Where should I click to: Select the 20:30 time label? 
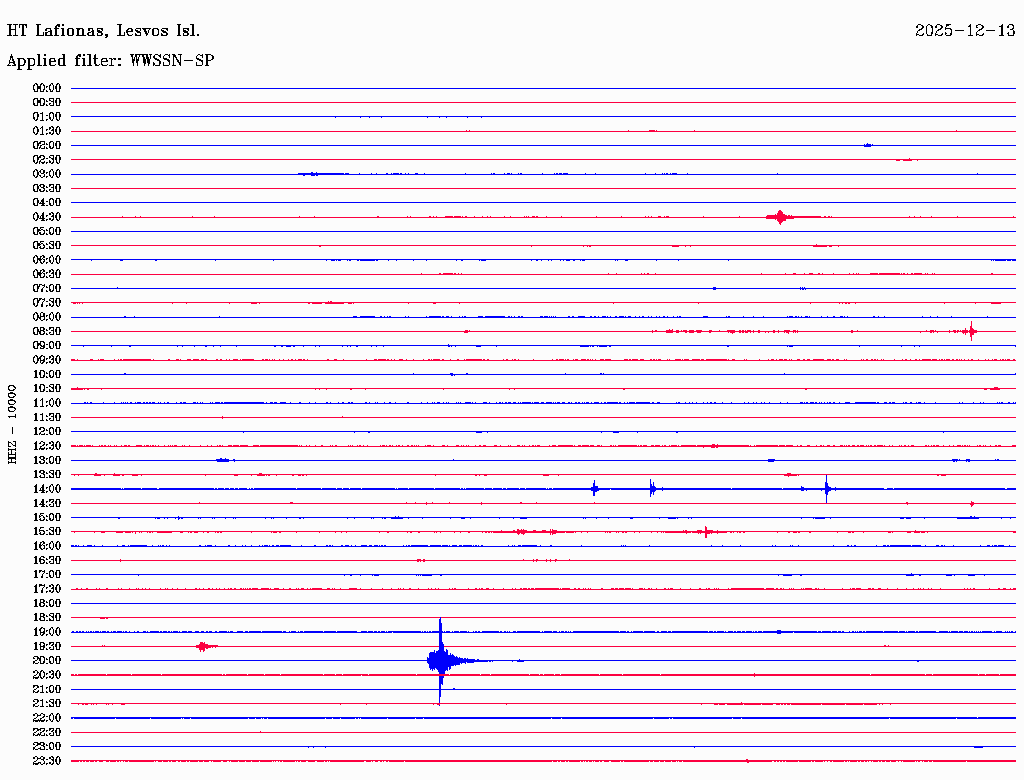pyautogui.click(x=47, y=675)
